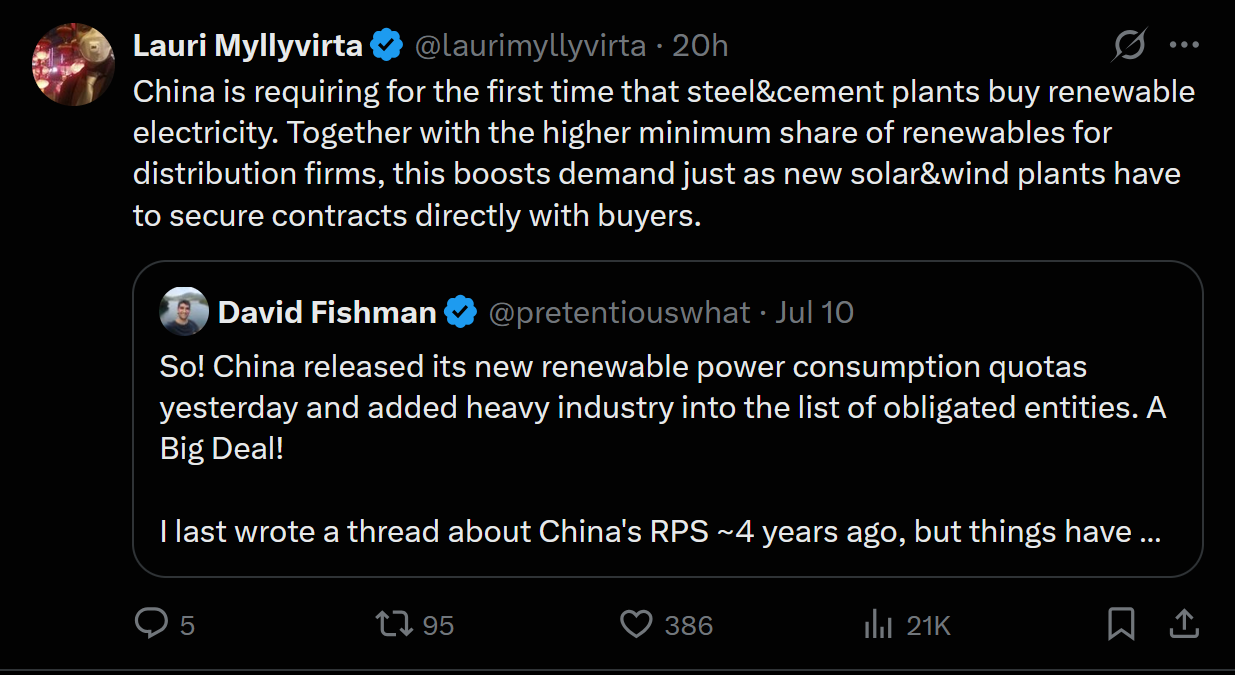The image size is (1235, 675).
Task: Open the @pretentiouswhat handle
Action: 619,313
